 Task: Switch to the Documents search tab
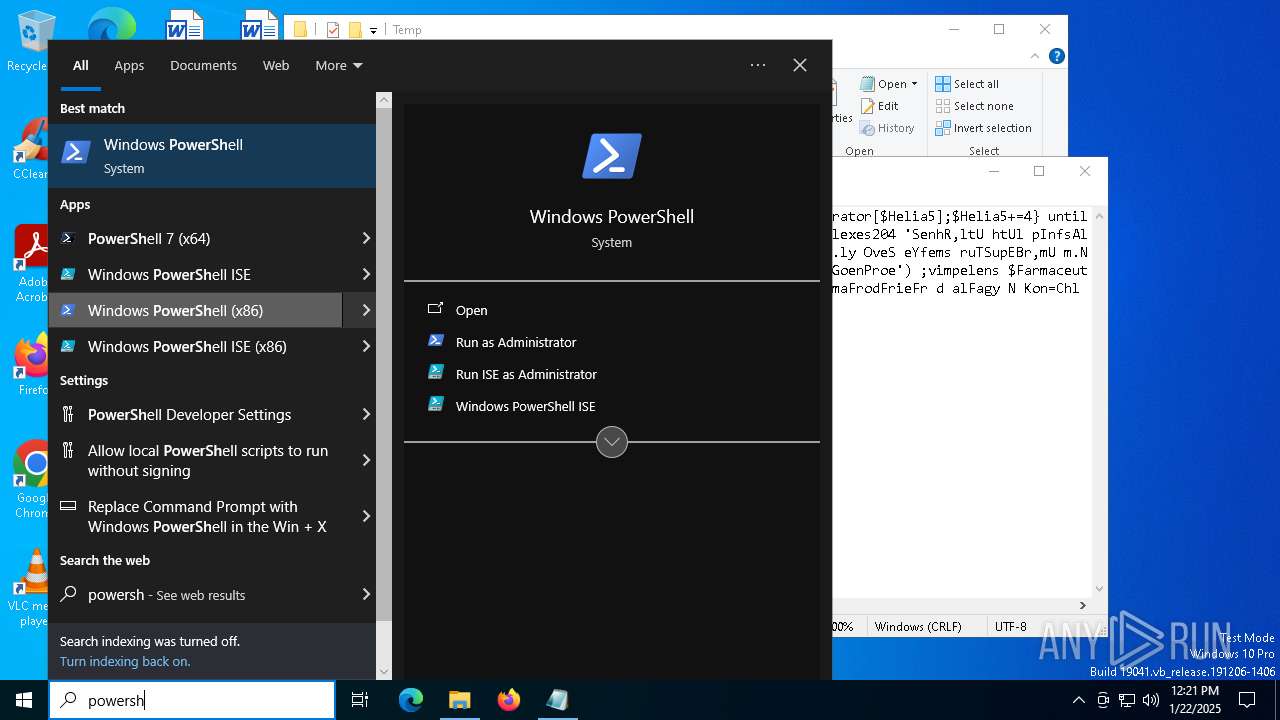point(203,65)
